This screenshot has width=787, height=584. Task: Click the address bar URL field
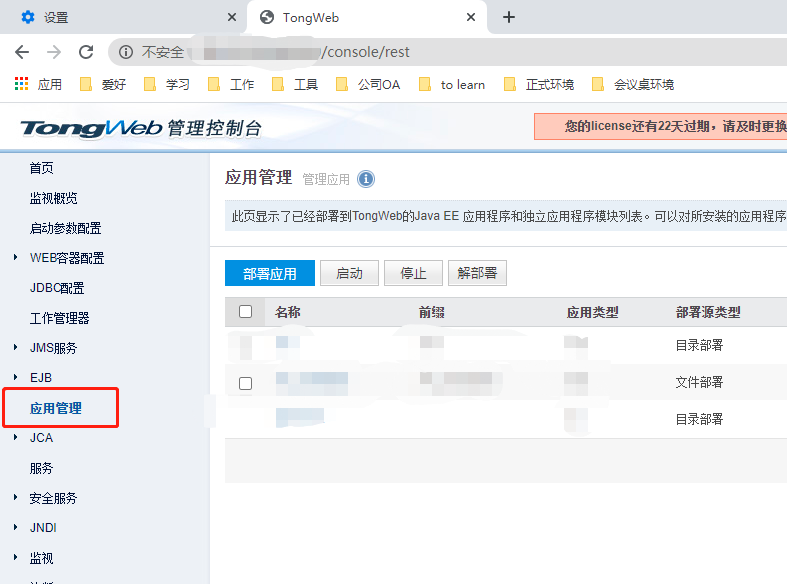449,52
